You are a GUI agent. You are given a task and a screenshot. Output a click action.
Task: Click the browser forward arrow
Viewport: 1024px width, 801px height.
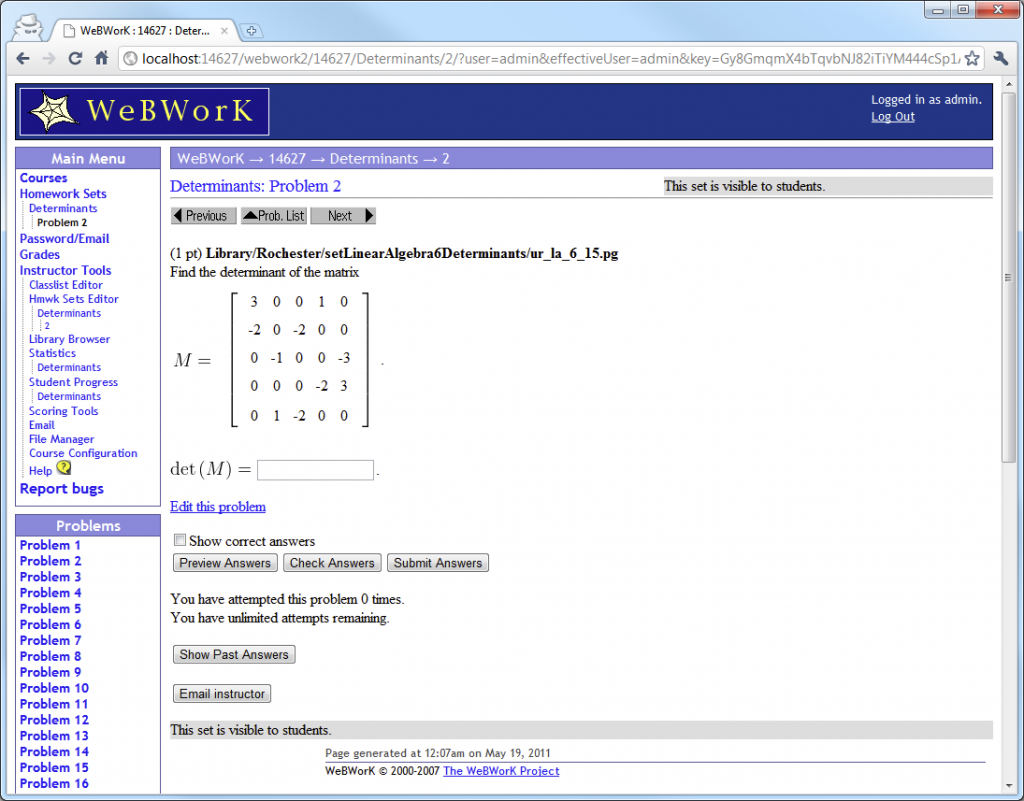tap(49, 58)
